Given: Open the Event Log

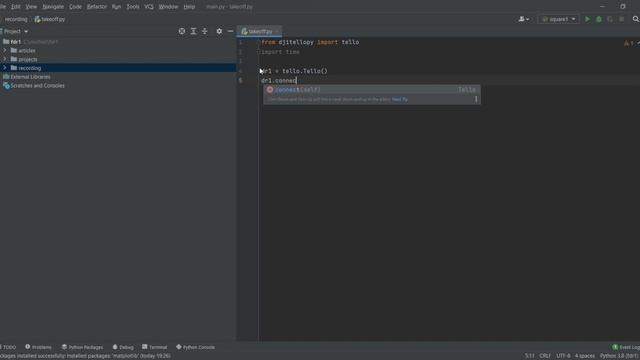Looking at the screenshot, I should 626,347.
